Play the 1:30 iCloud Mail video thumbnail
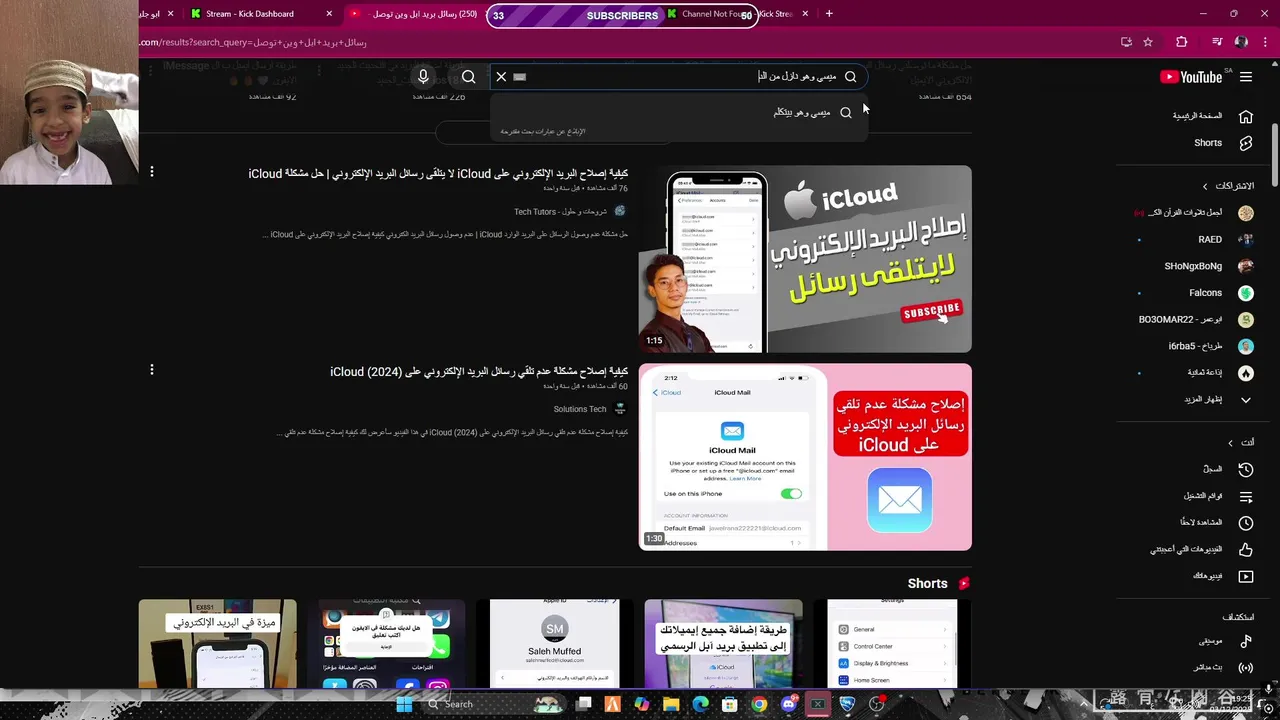The height and width of the screenshot is (720, 1280). tap(805, 457)
